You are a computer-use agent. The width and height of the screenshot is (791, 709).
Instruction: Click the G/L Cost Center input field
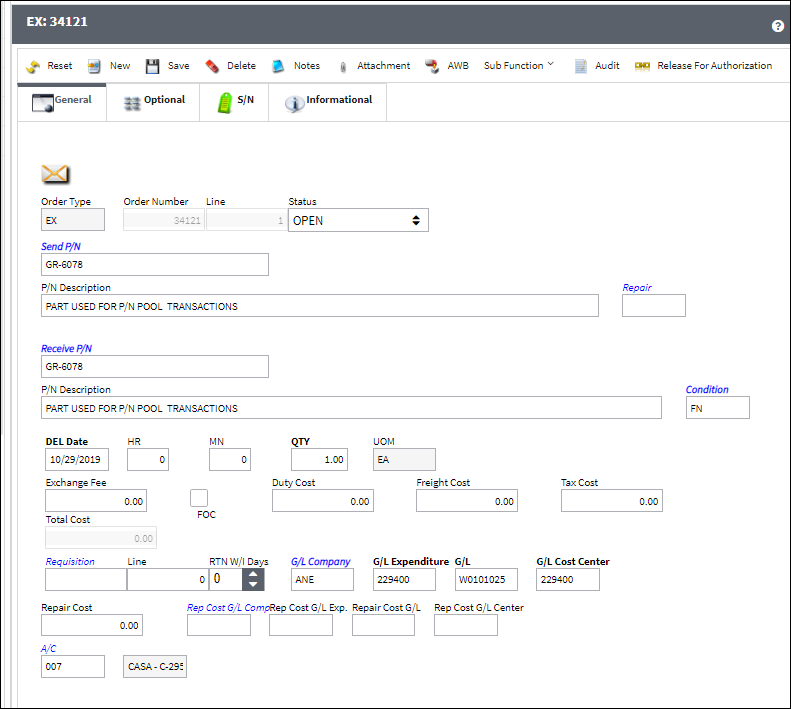click(x=568, y=580)
